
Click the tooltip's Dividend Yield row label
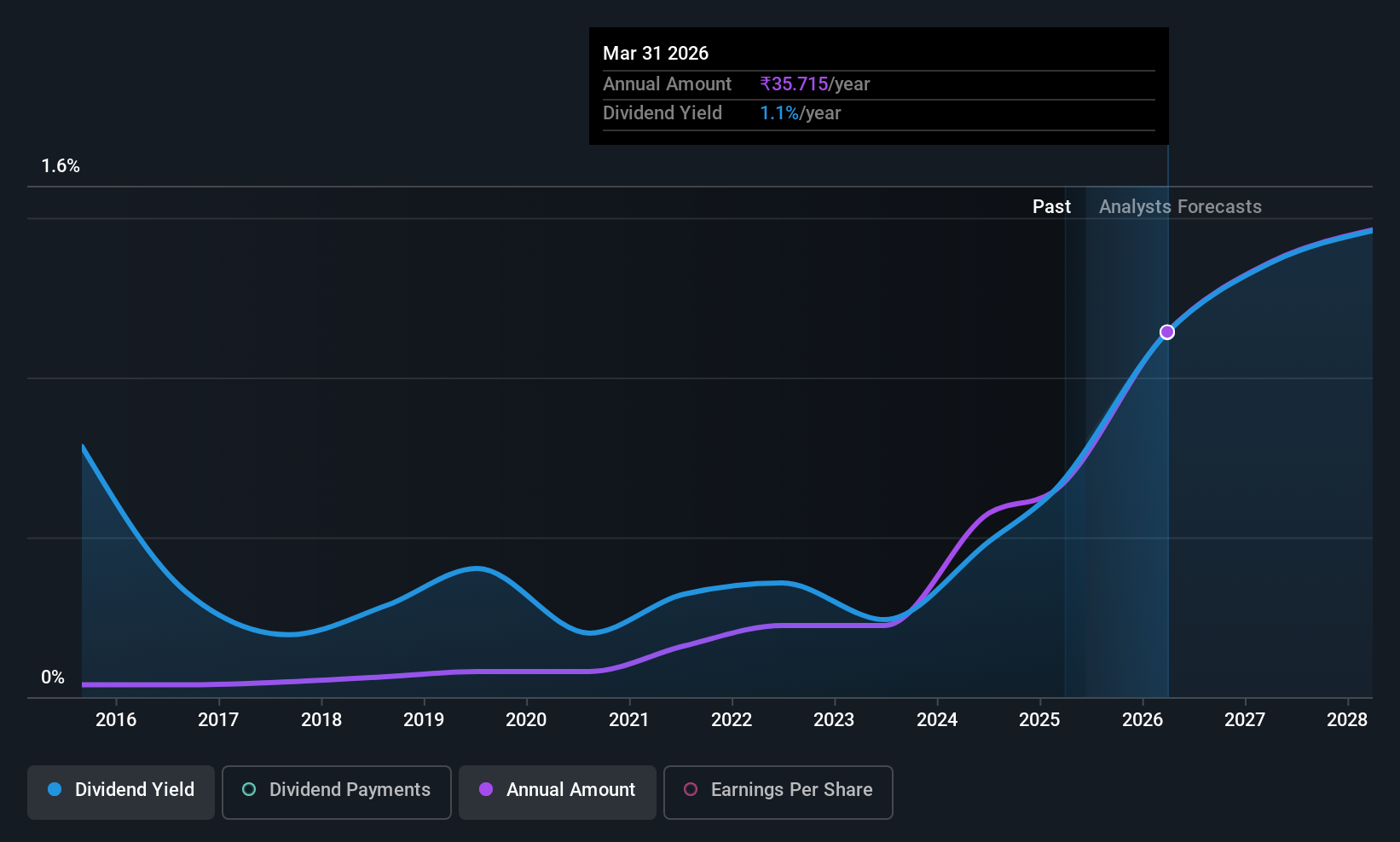(662, 113)
